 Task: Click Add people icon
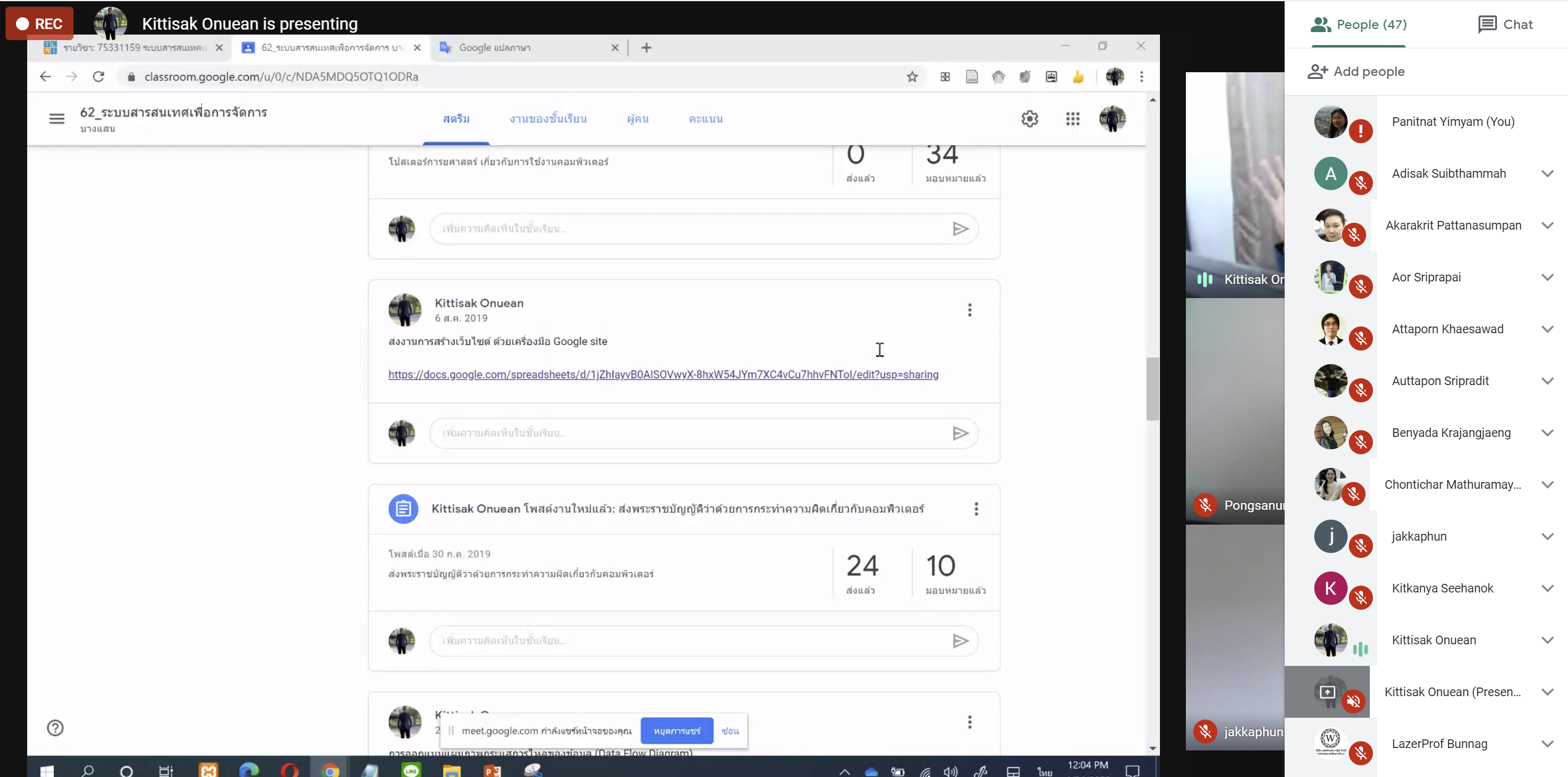coord(1317,72)
